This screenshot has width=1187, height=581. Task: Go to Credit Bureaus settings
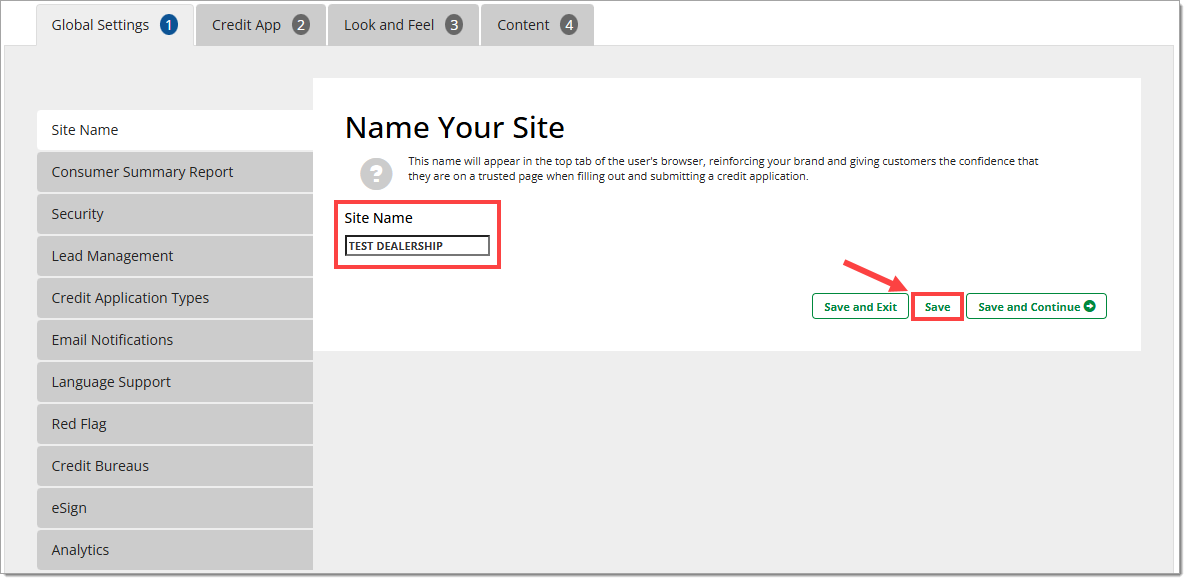point(174,466)
